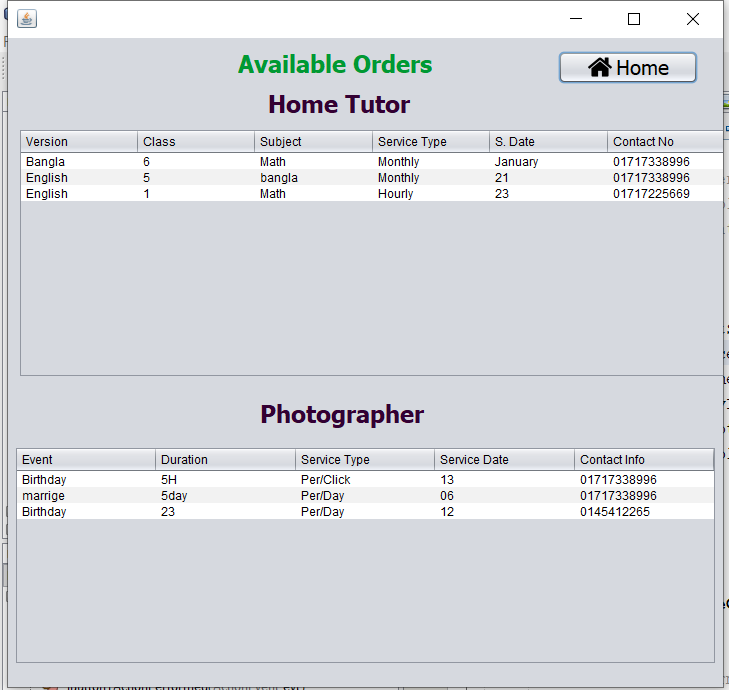Select contact number 01717225669

(665, 194)
